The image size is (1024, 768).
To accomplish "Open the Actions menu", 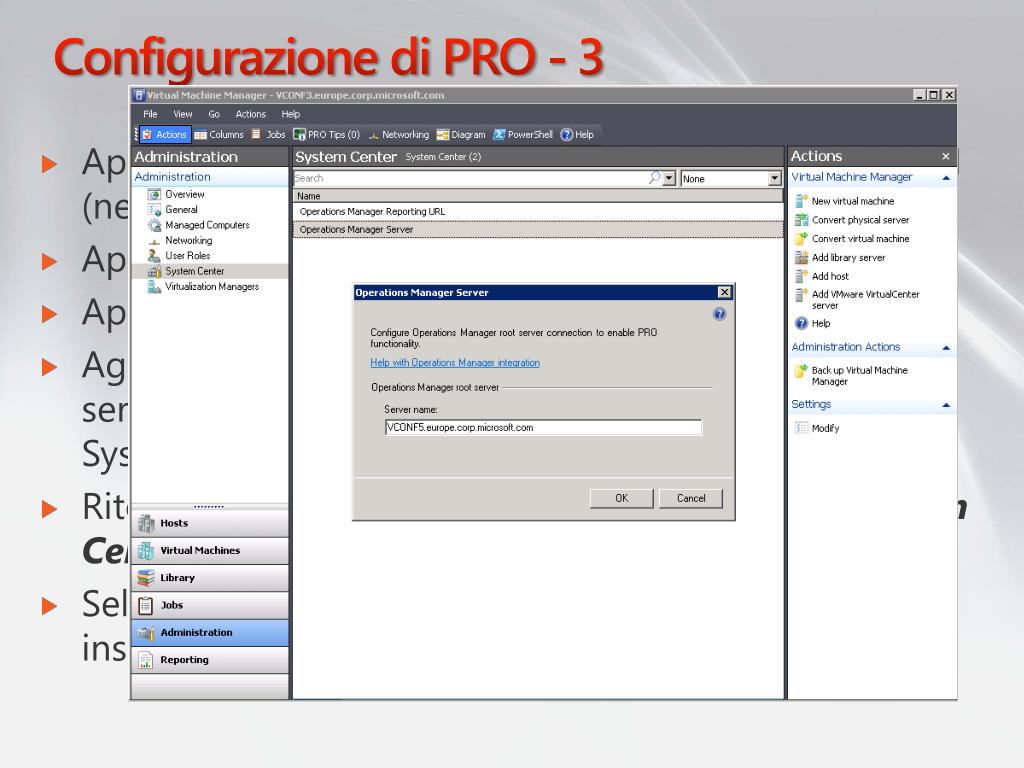I will pos(250,114).
